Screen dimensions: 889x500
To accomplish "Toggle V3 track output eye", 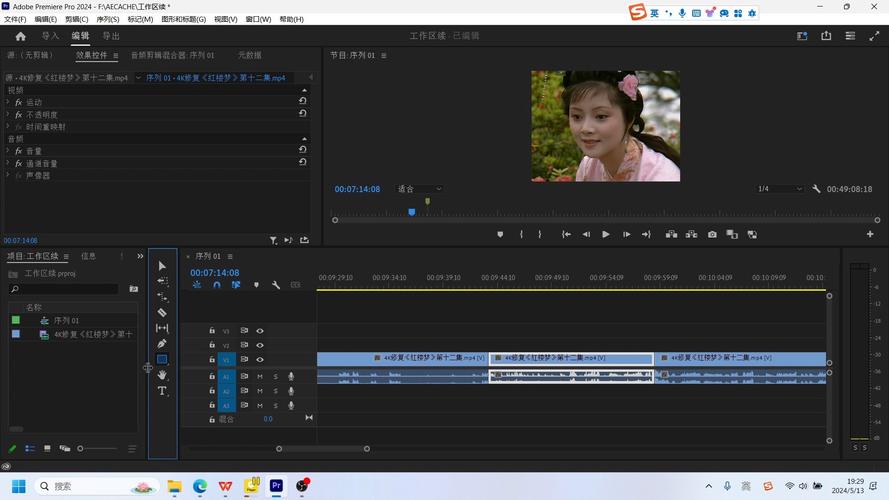I will pos(260,330).
